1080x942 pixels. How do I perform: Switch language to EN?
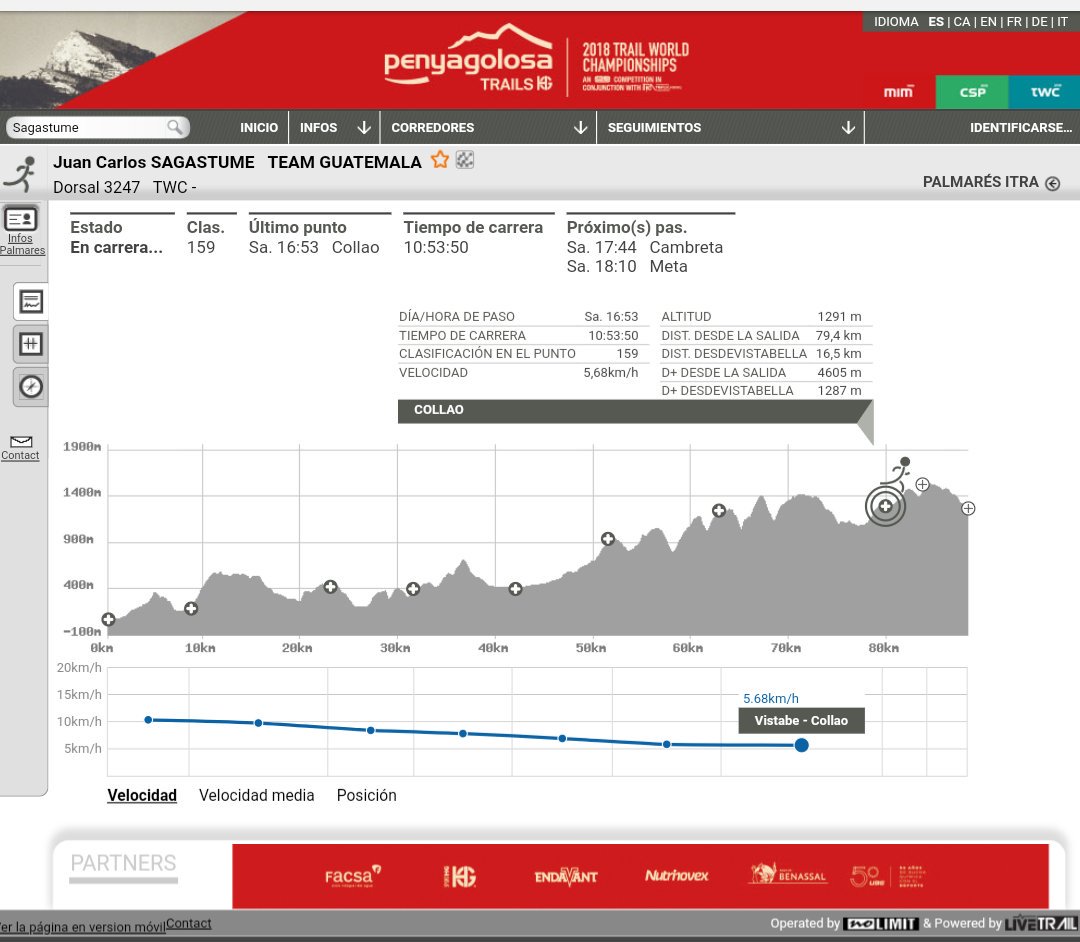coord(989,21)
